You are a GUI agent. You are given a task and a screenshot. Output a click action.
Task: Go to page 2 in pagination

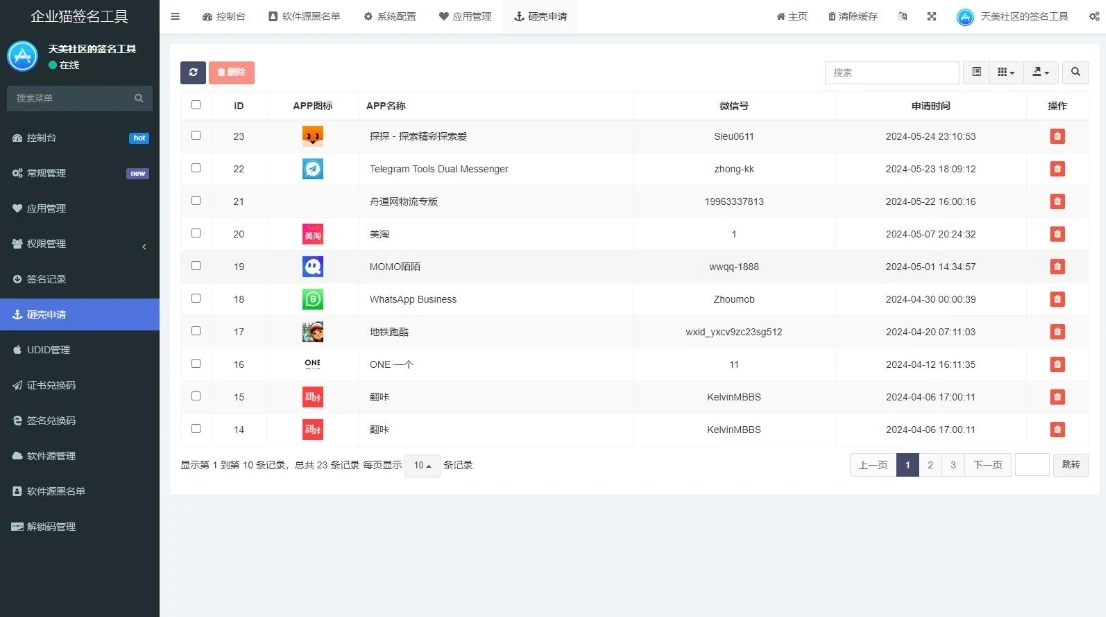tap(930, 464)
